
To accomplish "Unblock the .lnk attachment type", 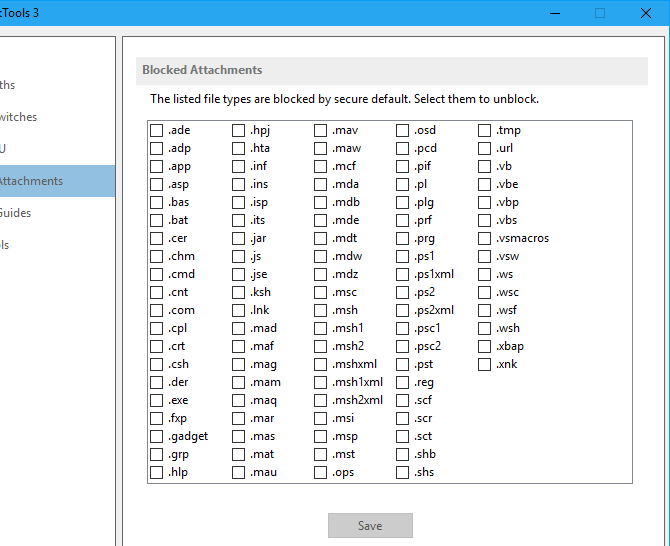I will tap(238, 310).
